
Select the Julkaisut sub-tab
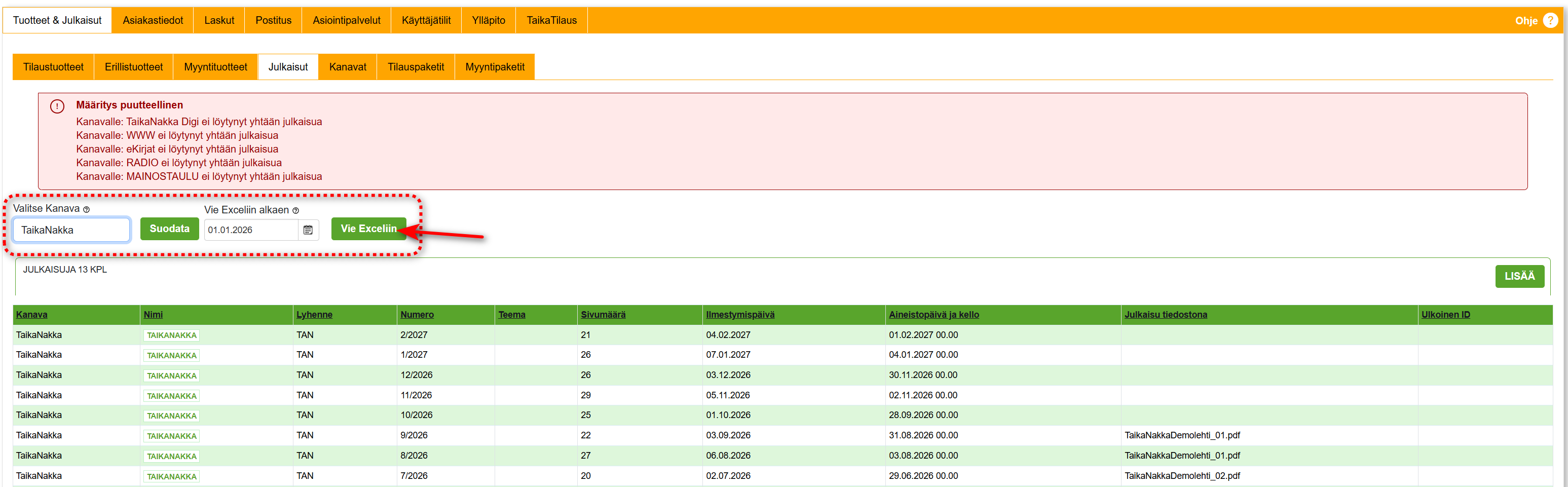(288, 67)
